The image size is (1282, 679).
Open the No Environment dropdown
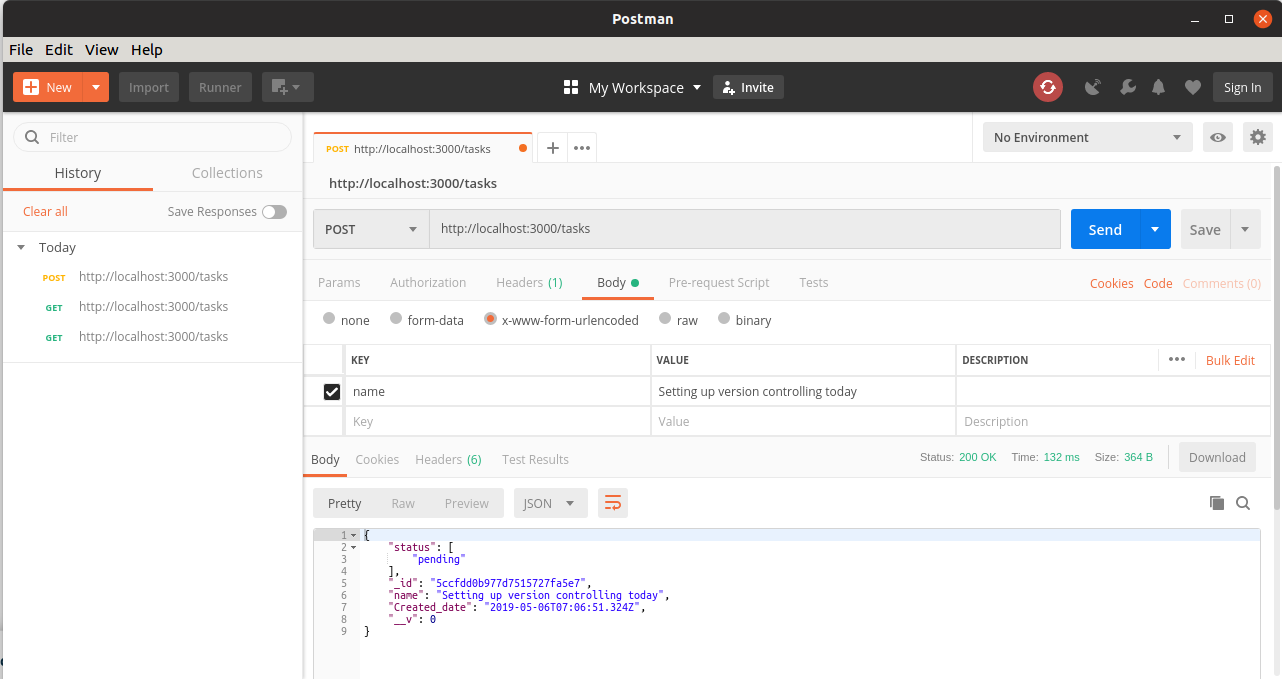(1088, 137)
